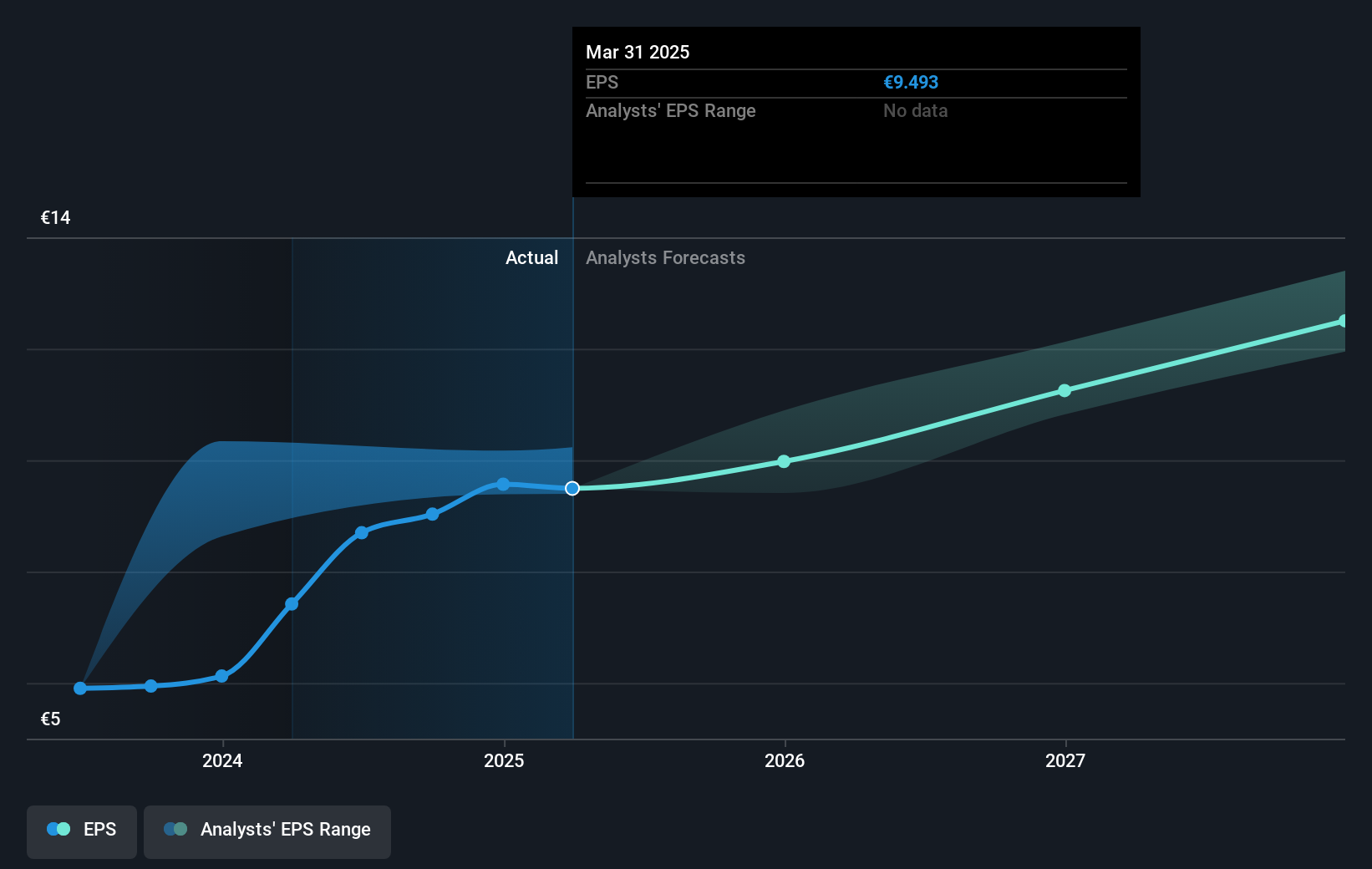Click the 2024 x-axis label
Screen dimensions: 1372x869
pos(222,760)
